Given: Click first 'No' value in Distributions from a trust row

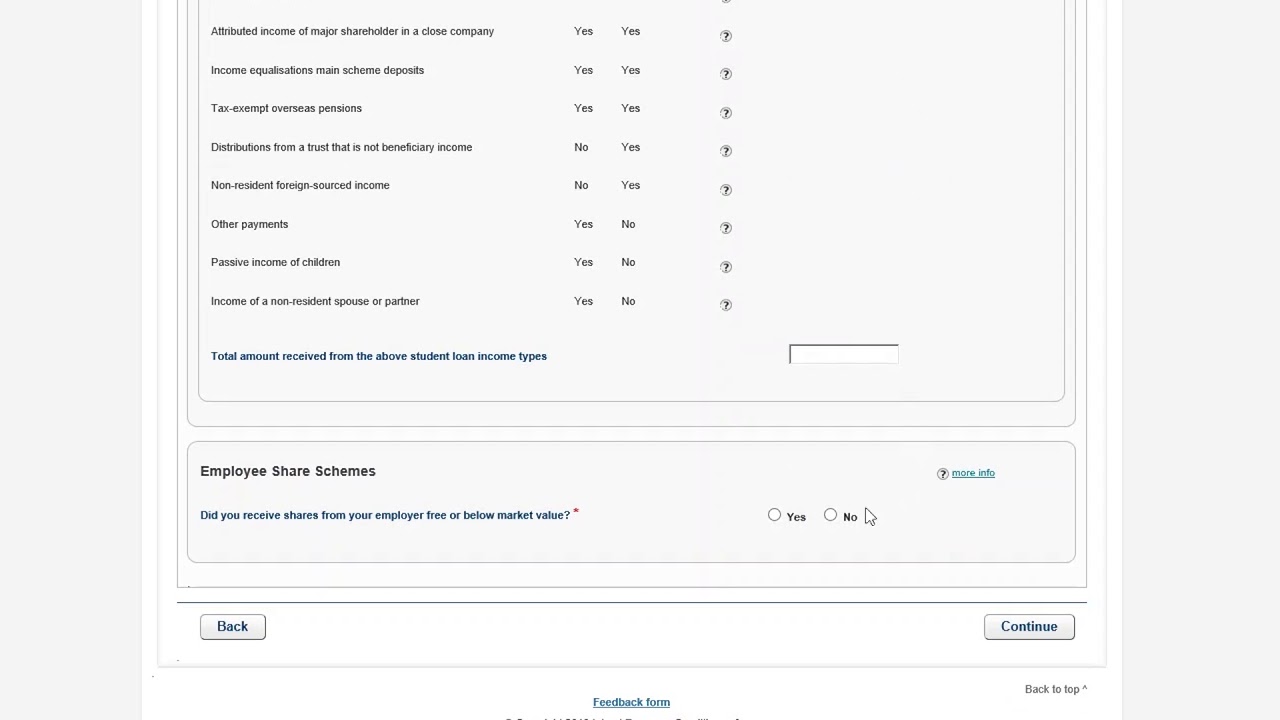Looking at the screenshot, I should (x=581, y=147).
